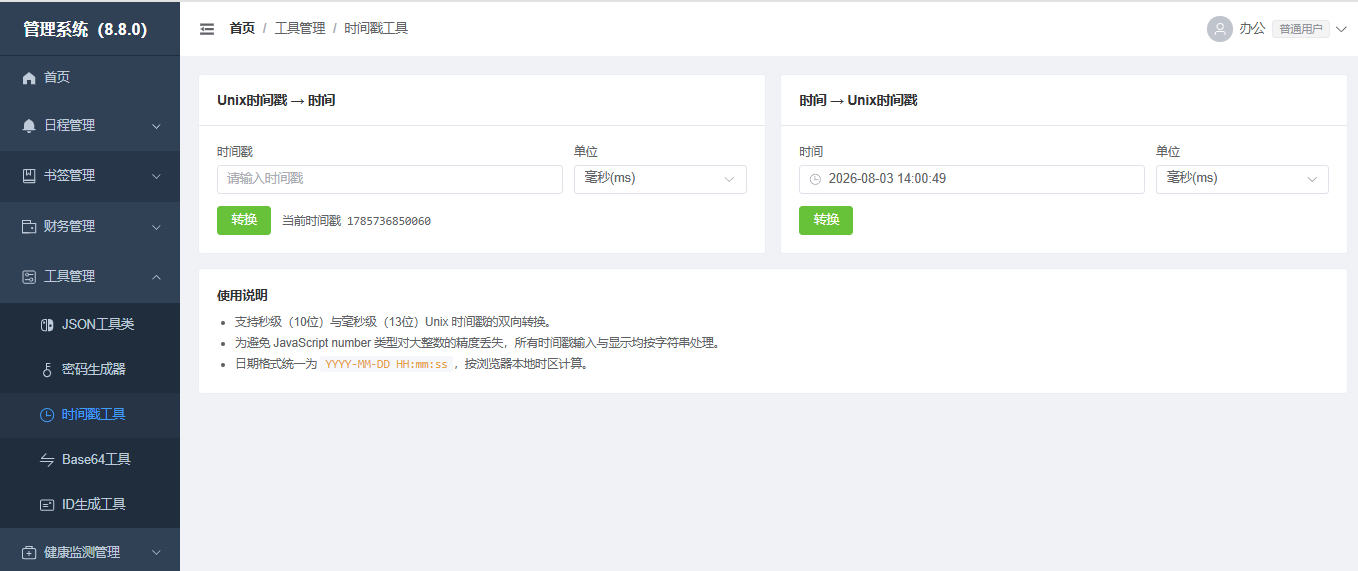
Task: Click the bell icon beside 日程管理
Action: click(x=29, y=126)
